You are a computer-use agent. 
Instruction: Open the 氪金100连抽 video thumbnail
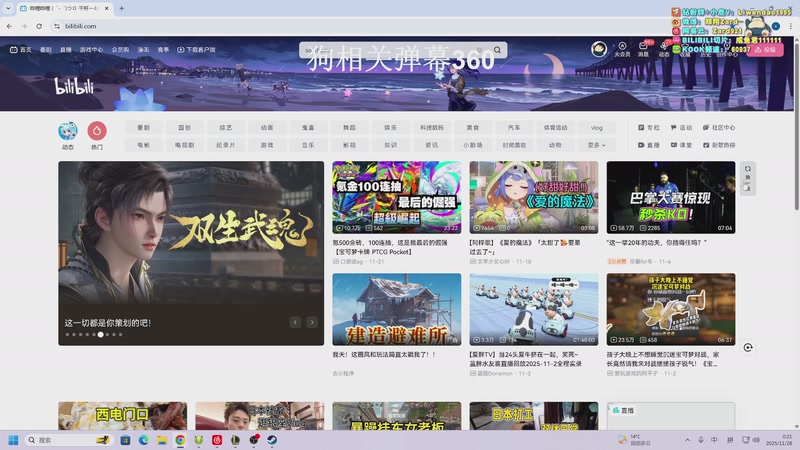coord(396,197)
